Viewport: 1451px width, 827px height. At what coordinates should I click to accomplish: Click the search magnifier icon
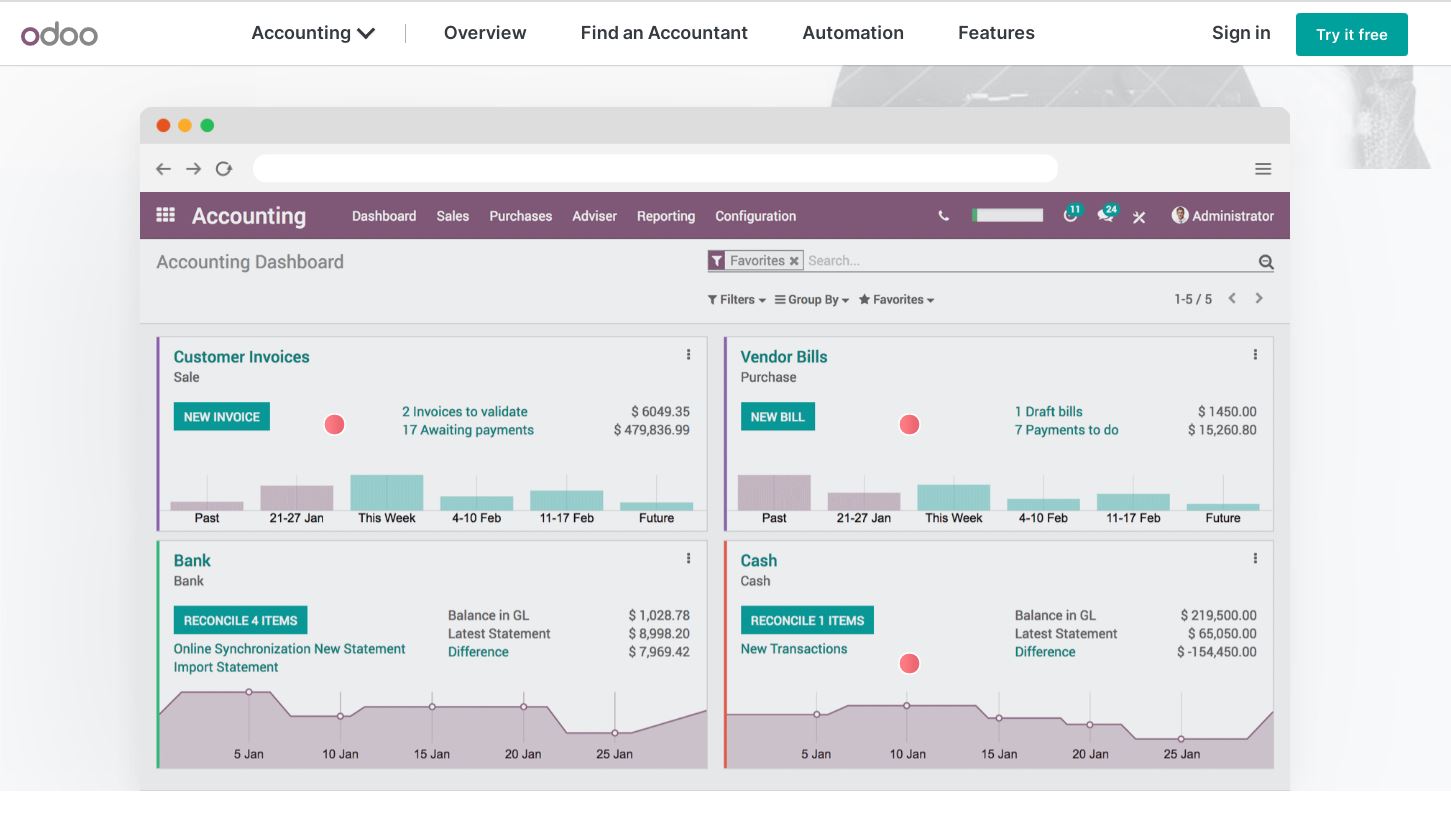click(x=1266, y=262)
